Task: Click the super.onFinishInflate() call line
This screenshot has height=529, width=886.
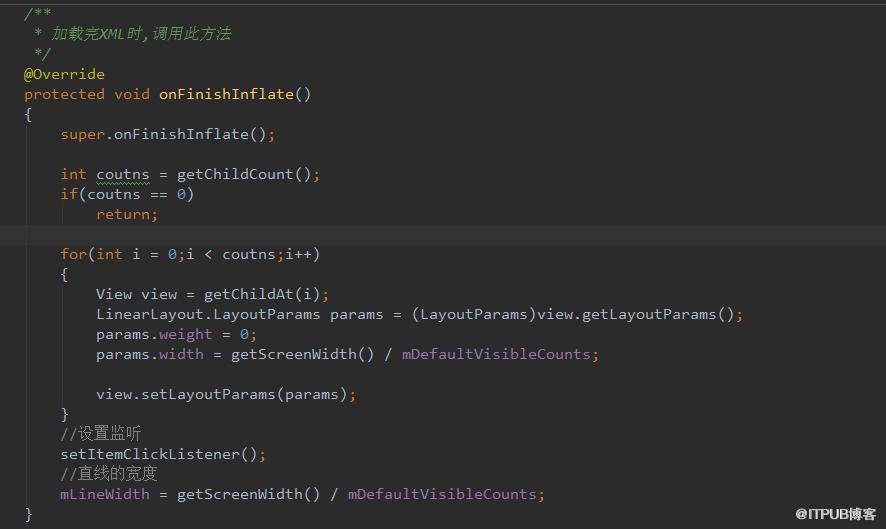Action: click(x=167, y=135)
